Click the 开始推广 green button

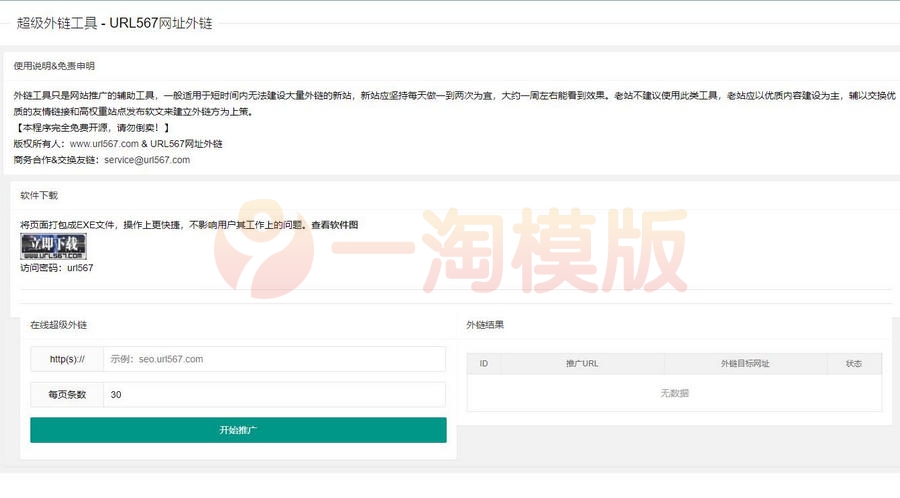tap(238, 430)
